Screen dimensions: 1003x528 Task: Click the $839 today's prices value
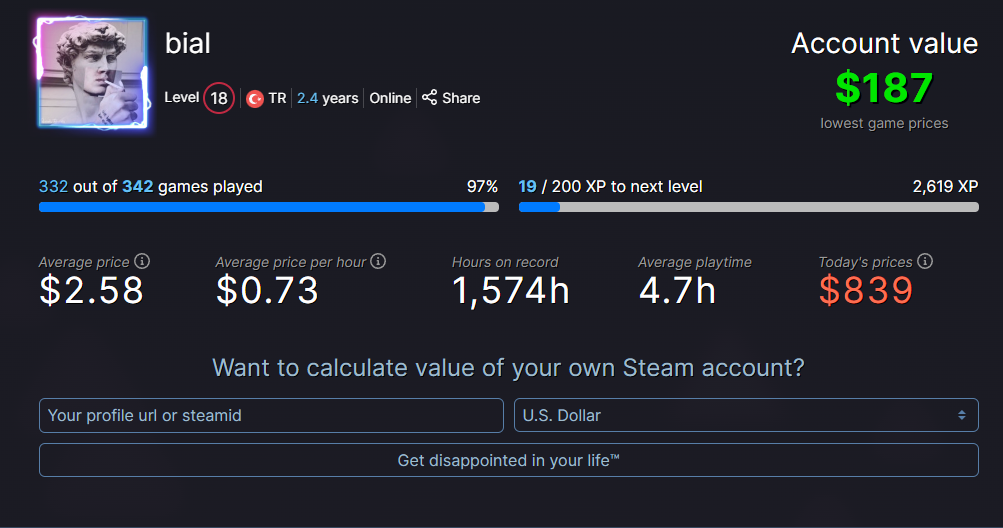click(x=866, y=290)
